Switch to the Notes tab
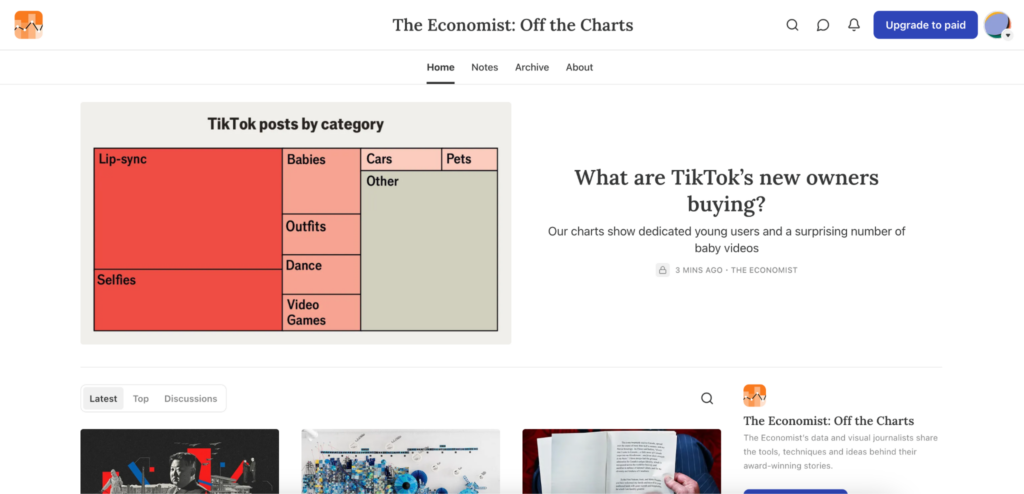The width and height of the screenshot is (1024, 494). click(484, 67)
